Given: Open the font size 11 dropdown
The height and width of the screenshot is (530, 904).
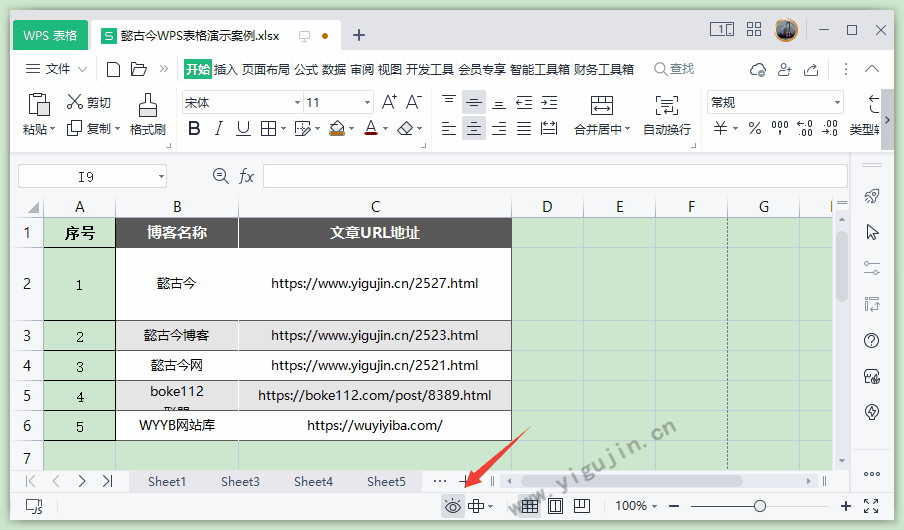Looking at the screenshot, I should (367, 103).
